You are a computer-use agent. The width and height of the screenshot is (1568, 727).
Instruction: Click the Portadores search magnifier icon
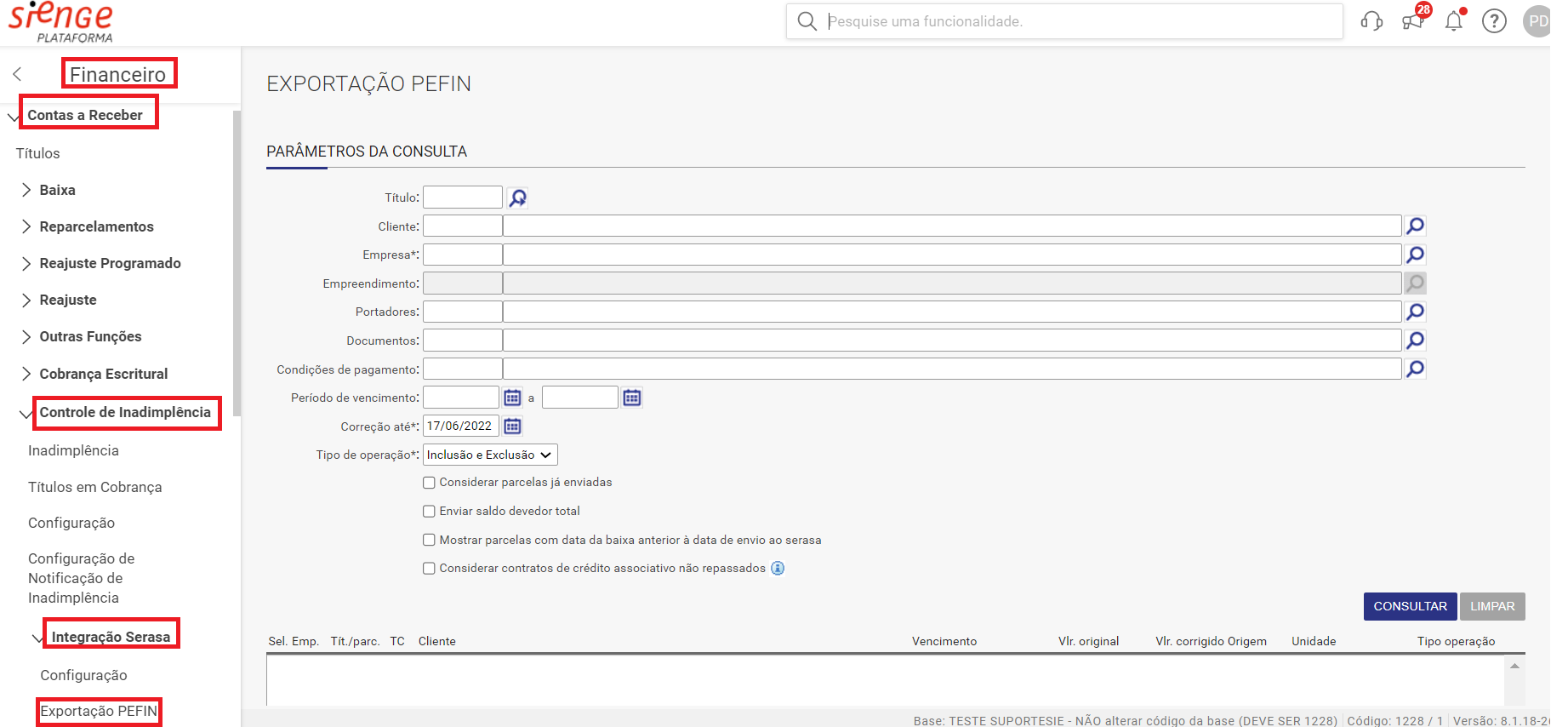pos(1415,312)
